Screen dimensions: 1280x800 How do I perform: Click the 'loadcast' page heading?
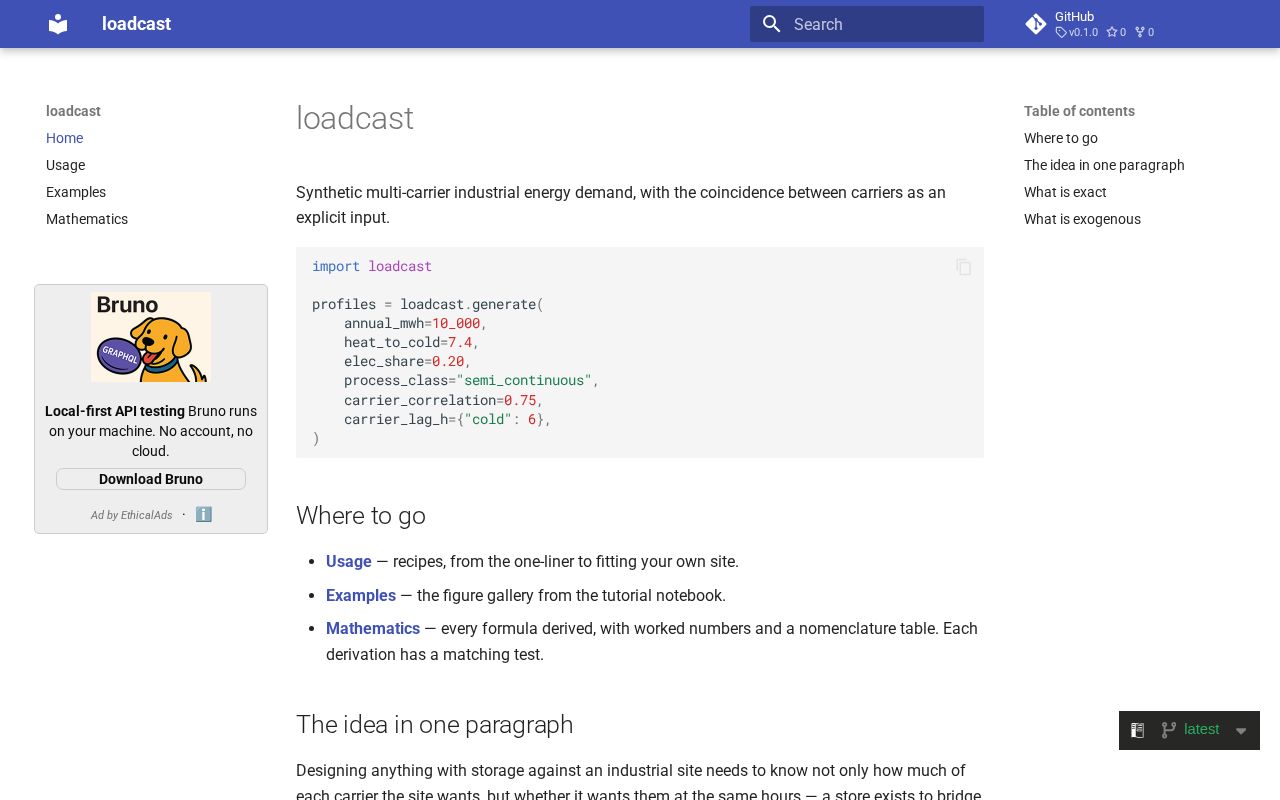click(x=355, y=118)
